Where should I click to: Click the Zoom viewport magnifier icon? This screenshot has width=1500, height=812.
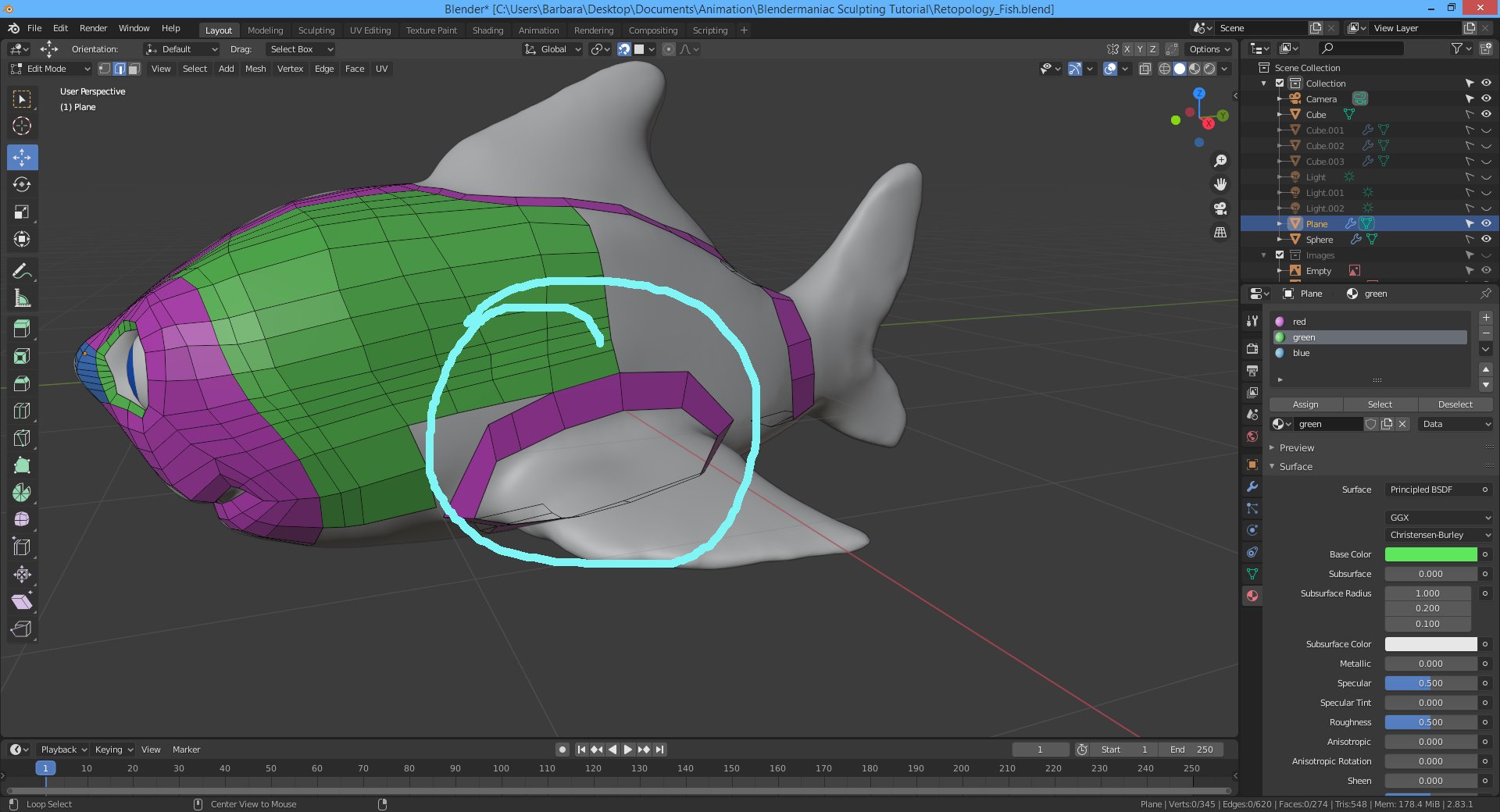point(1220,161)
